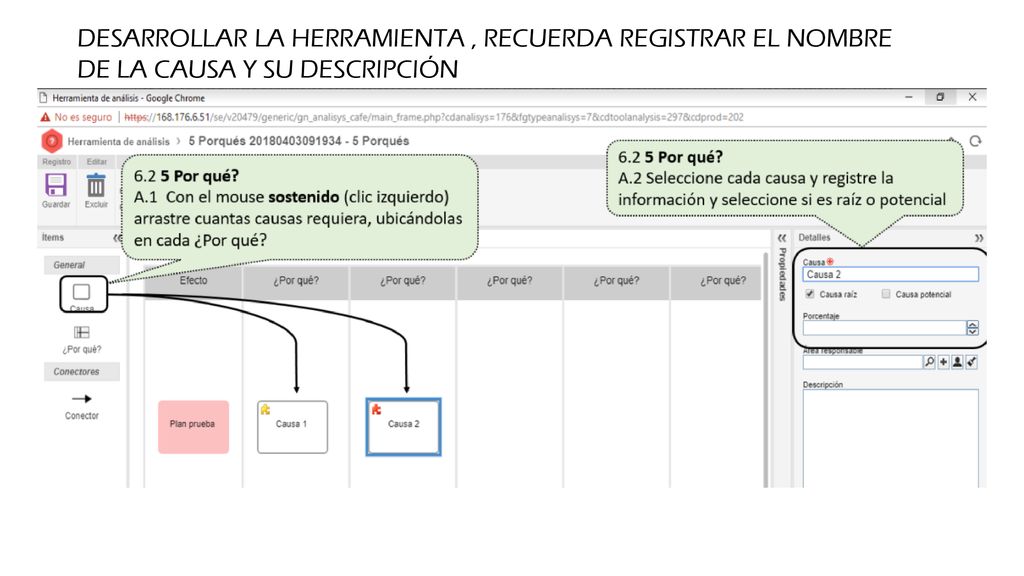
Task: Click the Área responsable input field
Action: click(x=862, y=362)
